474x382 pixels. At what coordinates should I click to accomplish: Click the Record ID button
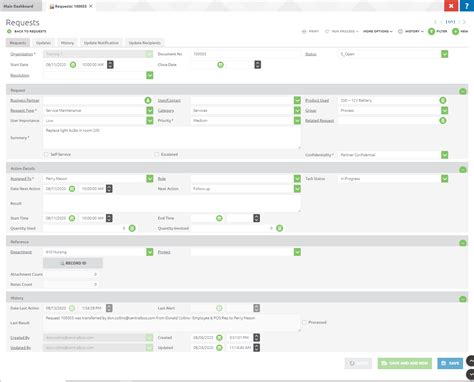[73, 263]
